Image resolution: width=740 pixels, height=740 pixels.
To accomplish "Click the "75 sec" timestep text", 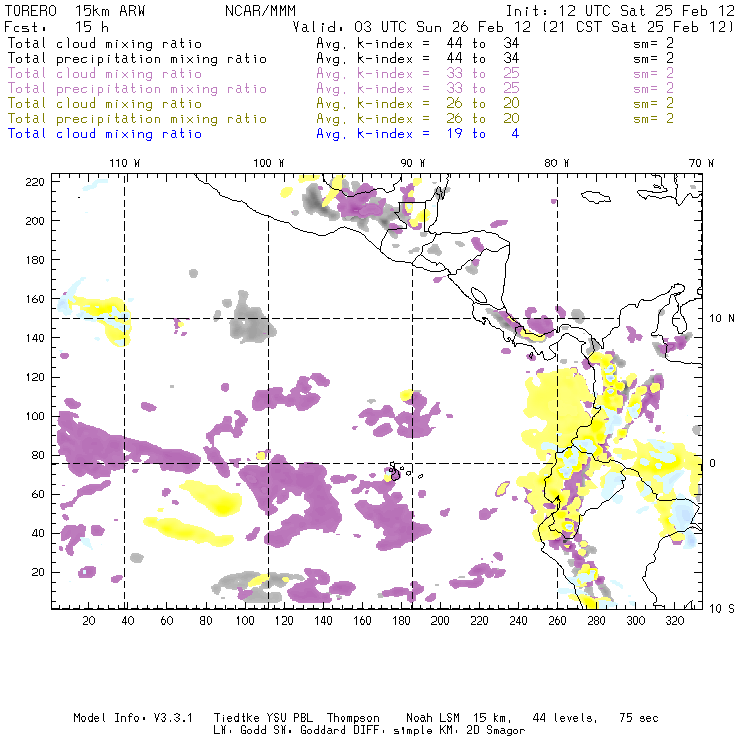I will click(x=639, y=718).
